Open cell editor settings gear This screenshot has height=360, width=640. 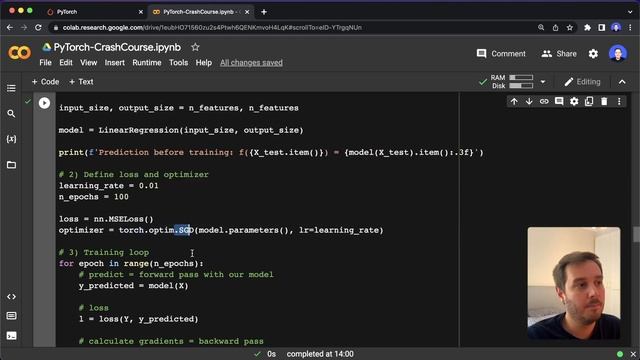[x=574, y=102]
